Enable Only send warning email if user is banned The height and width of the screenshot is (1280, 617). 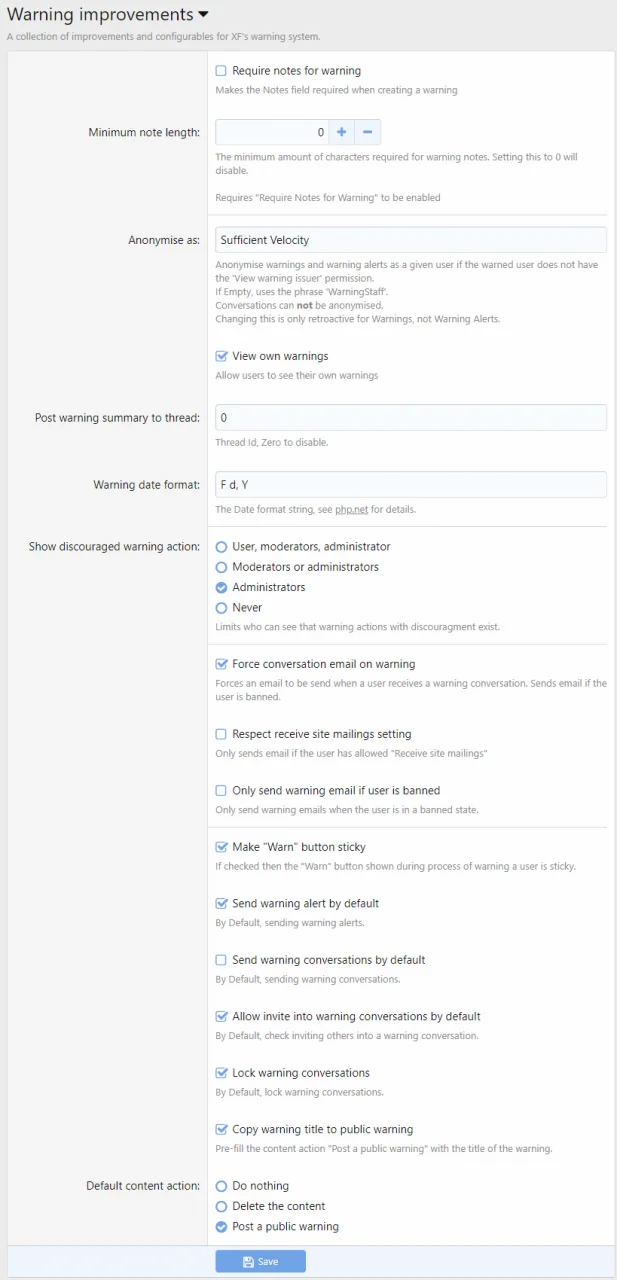[222, 790]
